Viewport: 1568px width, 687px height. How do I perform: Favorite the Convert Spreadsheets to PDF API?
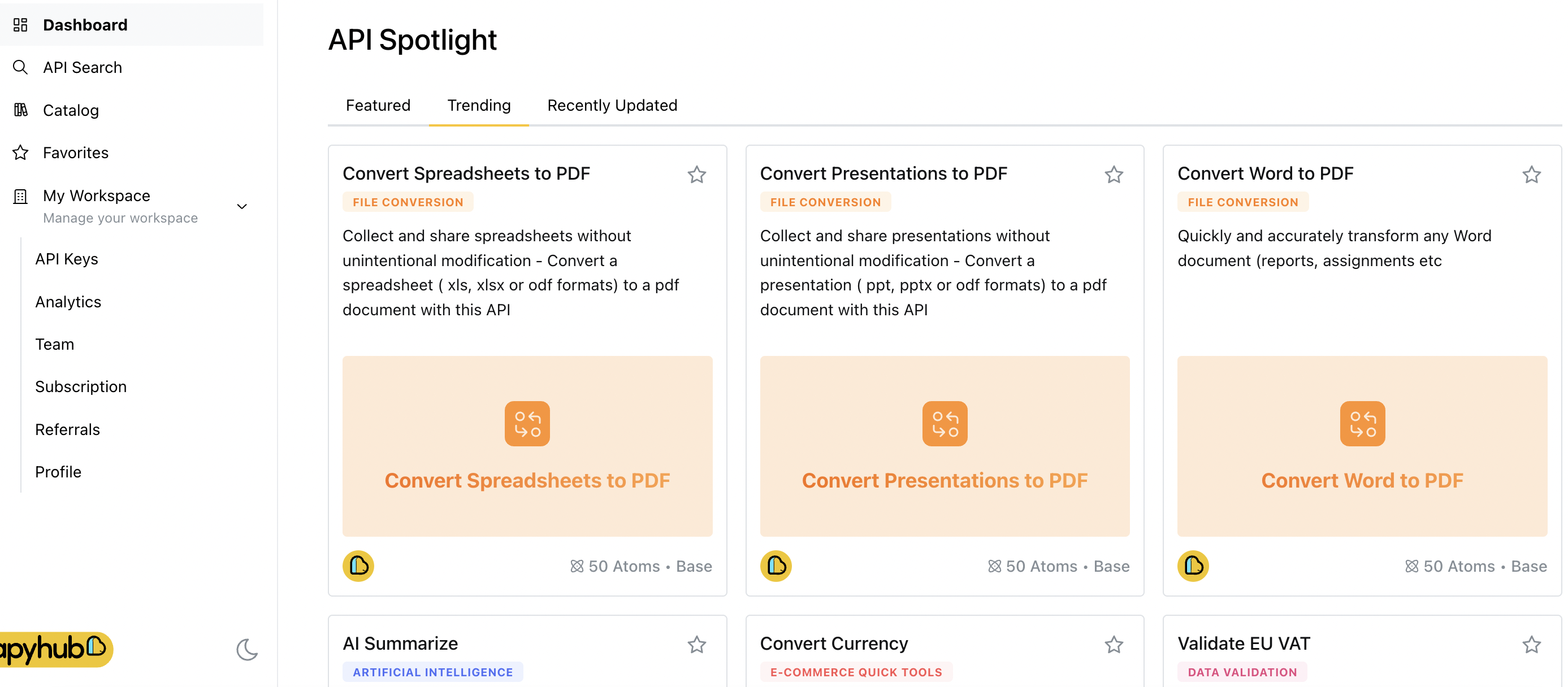tap(697, 175)
